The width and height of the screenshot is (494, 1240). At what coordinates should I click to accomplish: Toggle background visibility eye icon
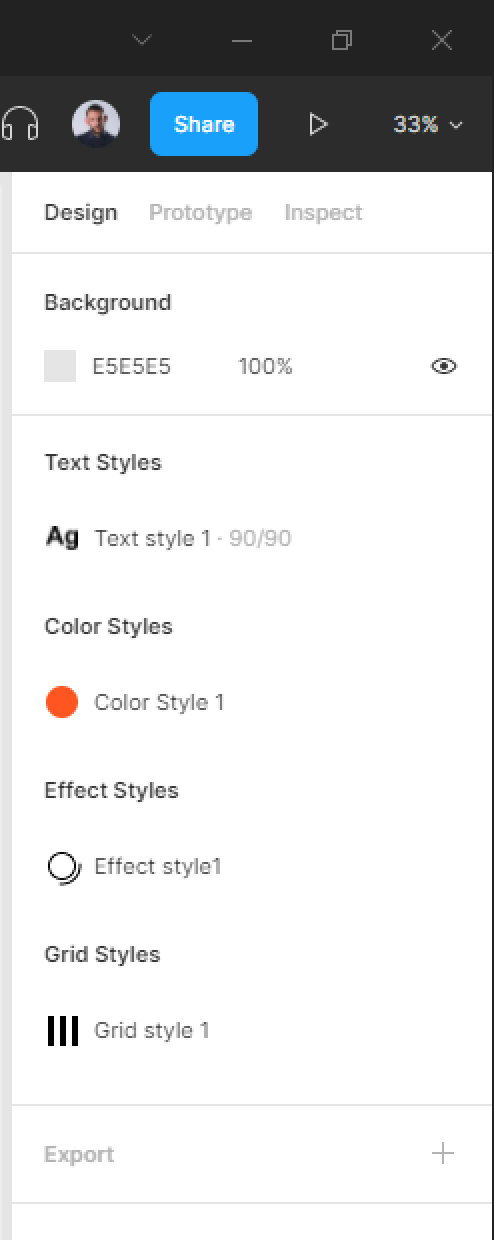click(444, 366)
